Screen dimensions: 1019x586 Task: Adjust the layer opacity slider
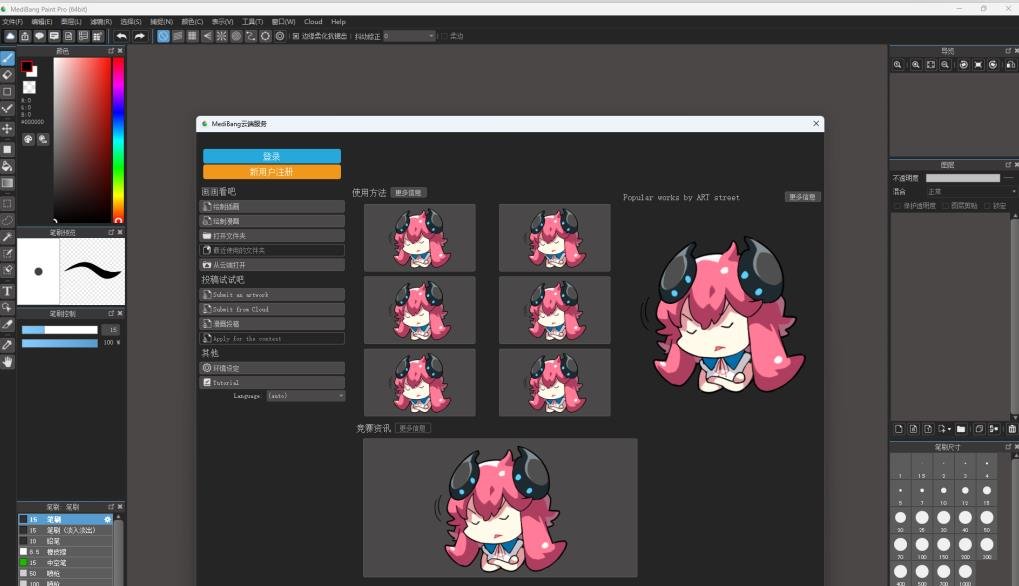962,178
